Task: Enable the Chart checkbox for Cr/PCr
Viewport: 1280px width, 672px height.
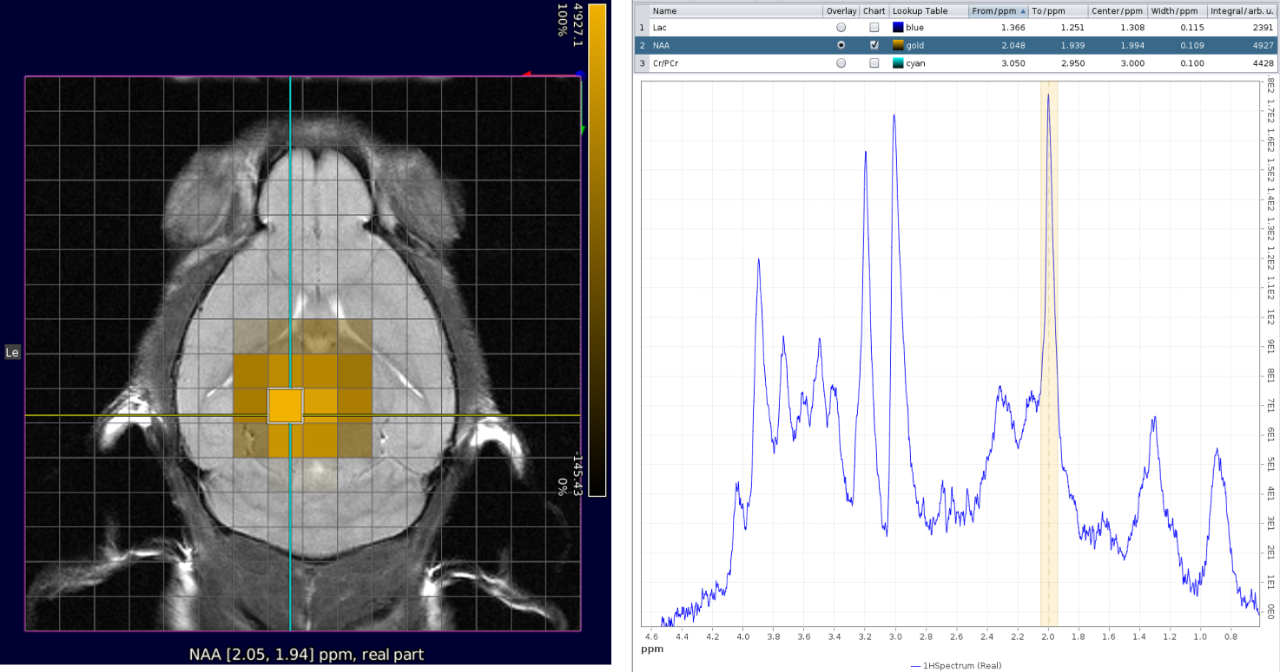Action: tap(874, 63)
